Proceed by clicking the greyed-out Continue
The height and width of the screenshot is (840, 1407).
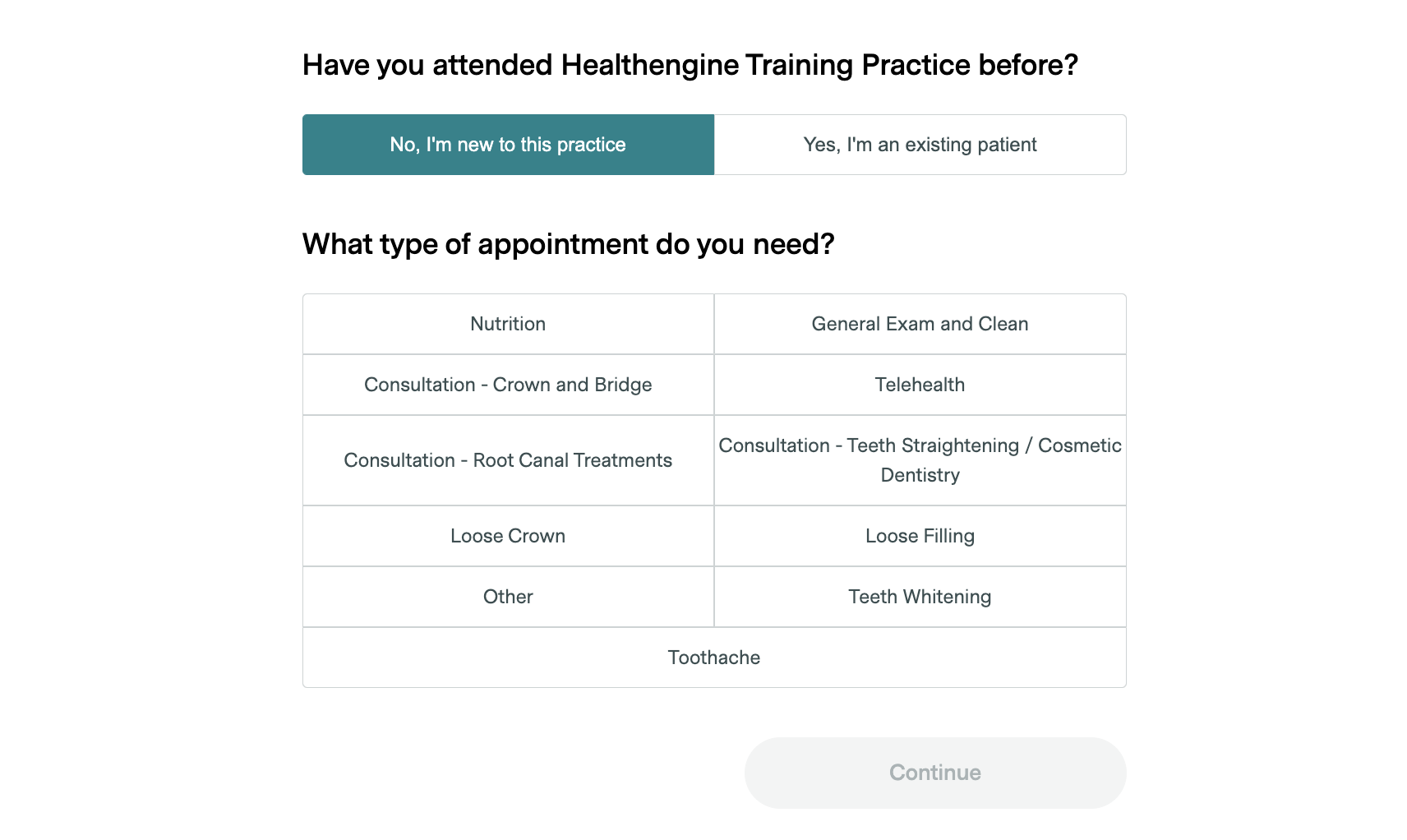pos(934,773)
